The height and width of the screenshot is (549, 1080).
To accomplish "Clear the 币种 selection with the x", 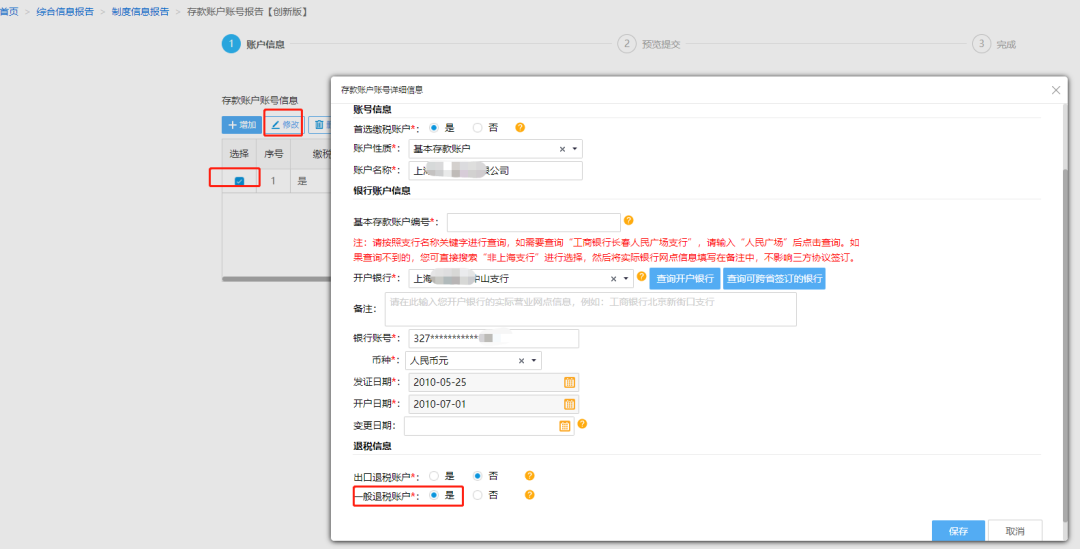I will (x=521, y=360).
